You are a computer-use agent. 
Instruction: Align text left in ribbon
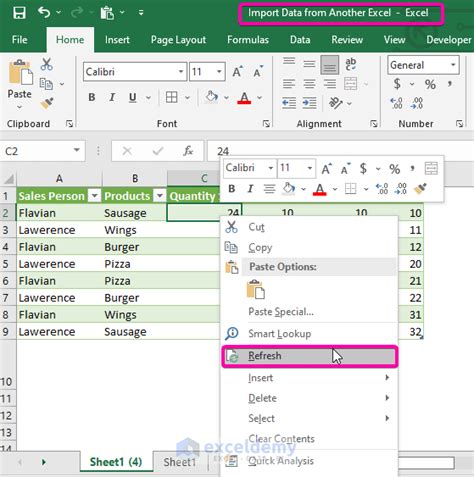tap(289, 84)
